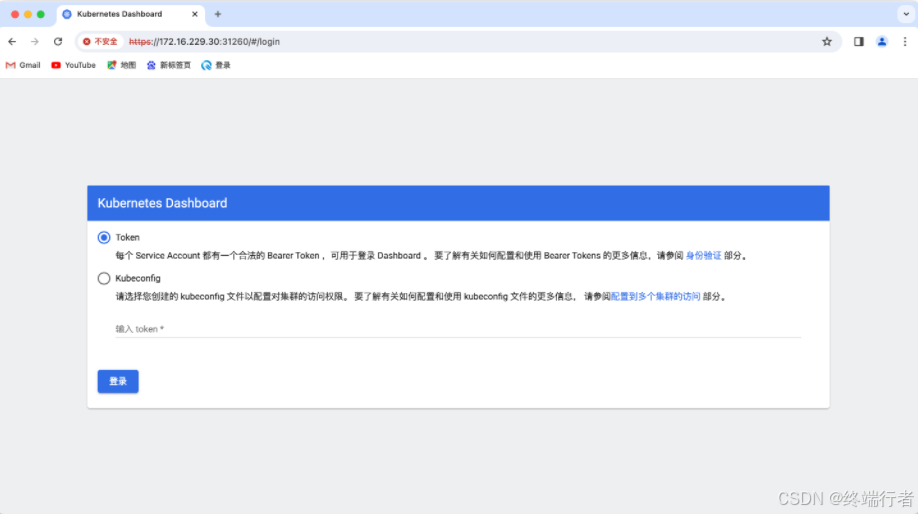Click the macOS red close window button
This screenshot has height=514, width=918.
point(15,14)
